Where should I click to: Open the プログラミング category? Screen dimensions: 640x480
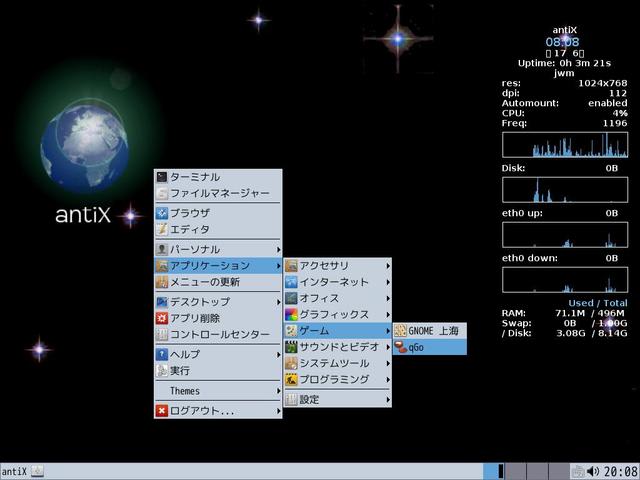[338, 380]
